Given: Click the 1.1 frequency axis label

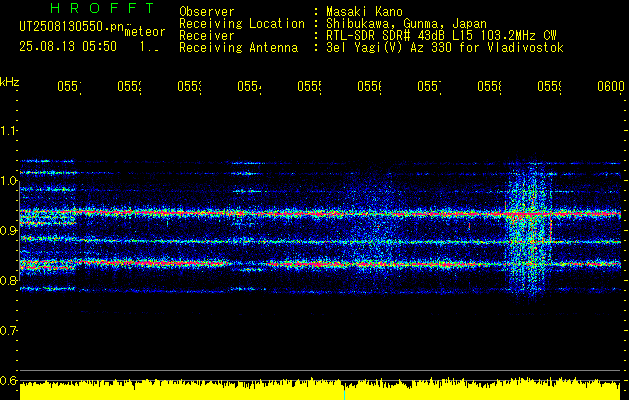Looking at the screenshot, I should click(x=8, y=131).
